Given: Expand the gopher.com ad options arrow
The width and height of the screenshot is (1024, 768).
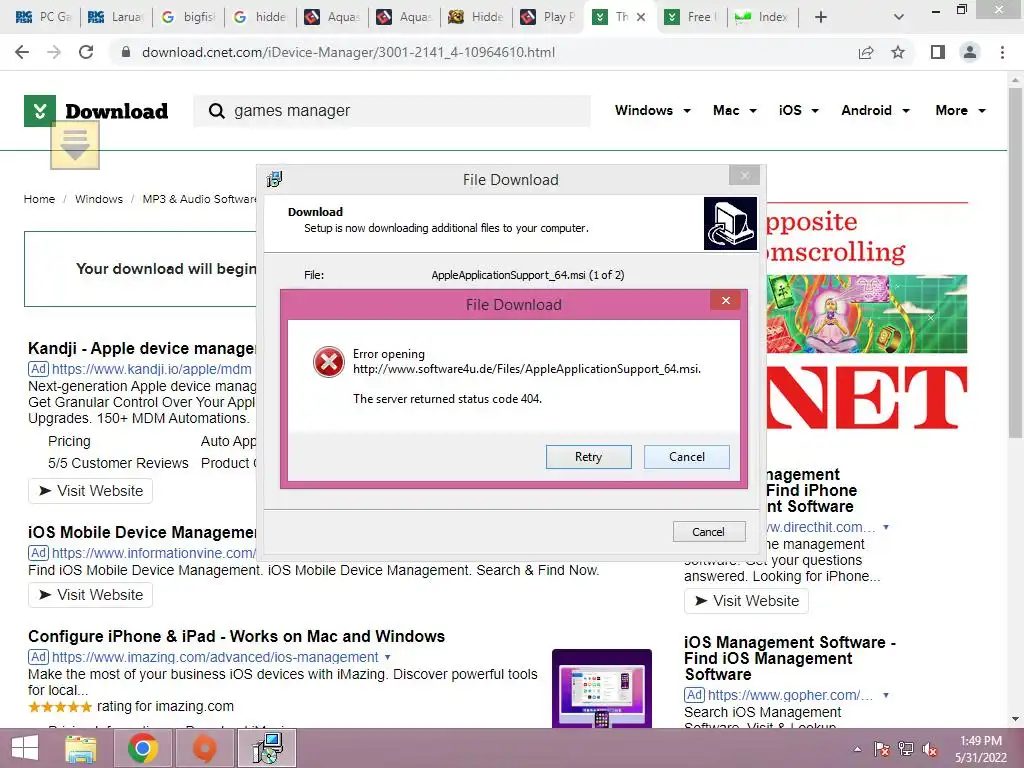Looking at the screenshot, I should pyautogui.click(x=886, y=695).
